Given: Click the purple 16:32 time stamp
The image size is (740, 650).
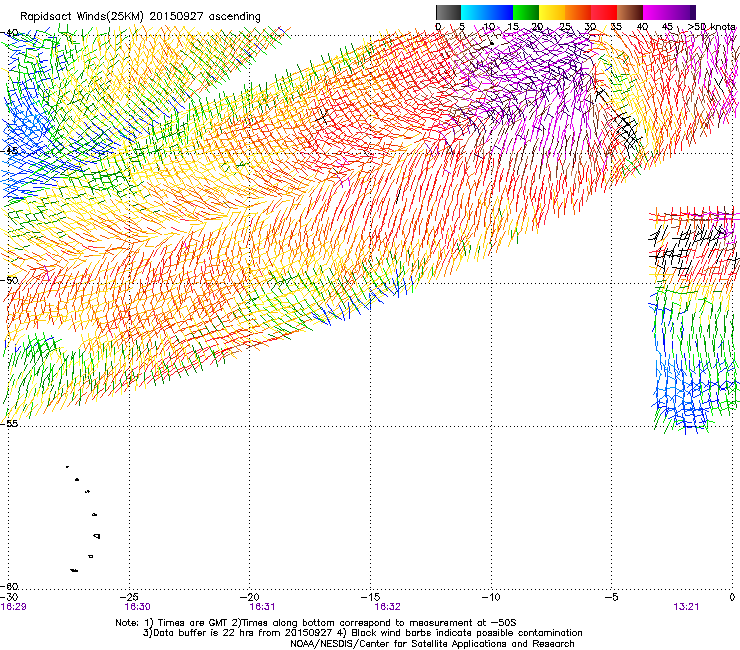Looking at the screenshot, I should click(x=387, y=607).
